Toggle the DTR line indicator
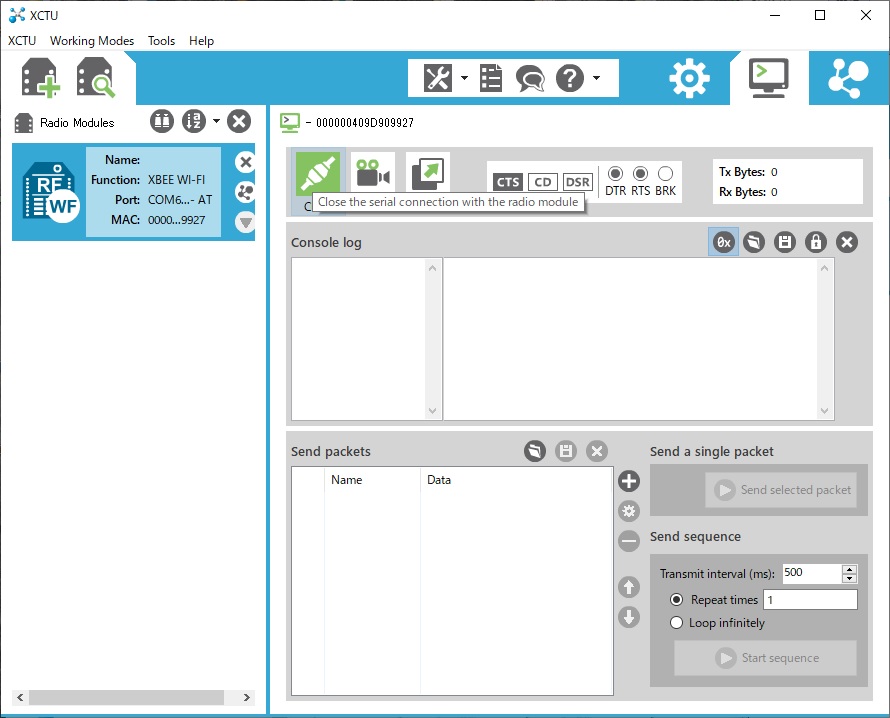Image resolution: width=890 pixels, height=718 pixels. click(x=616, y=174)
